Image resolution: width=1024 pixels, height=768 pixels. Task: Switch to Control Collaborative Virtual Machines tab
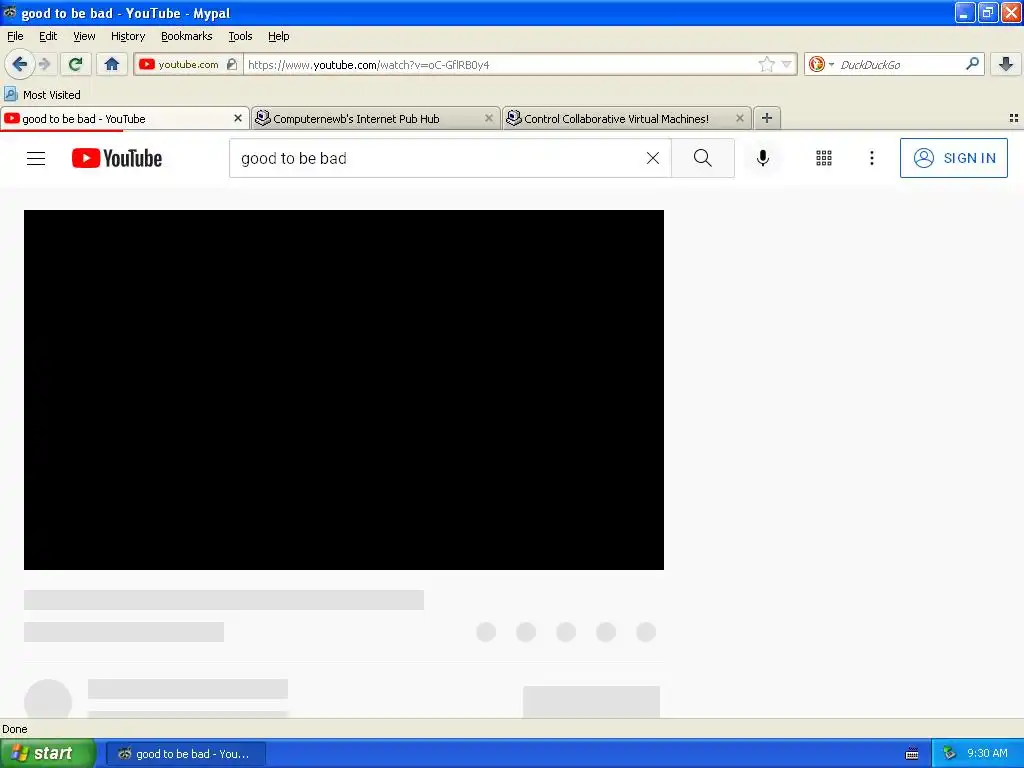[626, 119]
